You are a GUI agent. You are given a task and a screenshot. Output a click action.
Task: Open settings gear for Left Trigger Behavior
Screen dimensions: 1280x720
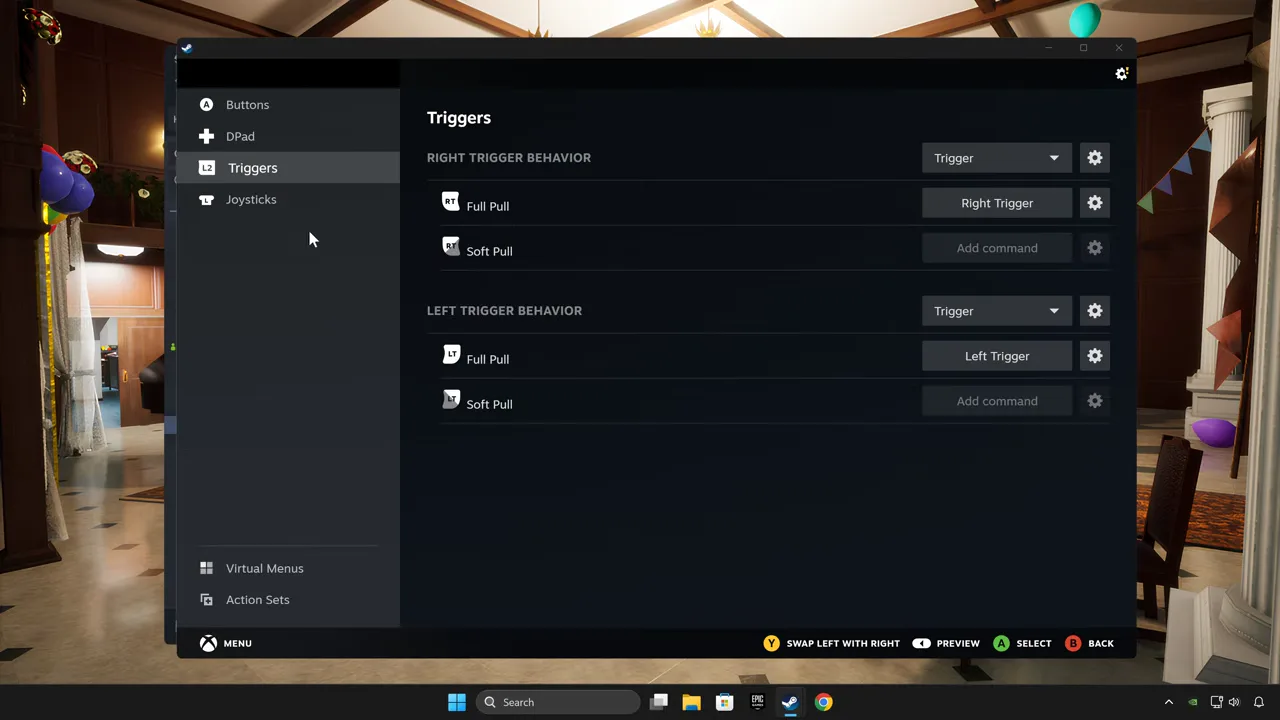coord(1095,311)
